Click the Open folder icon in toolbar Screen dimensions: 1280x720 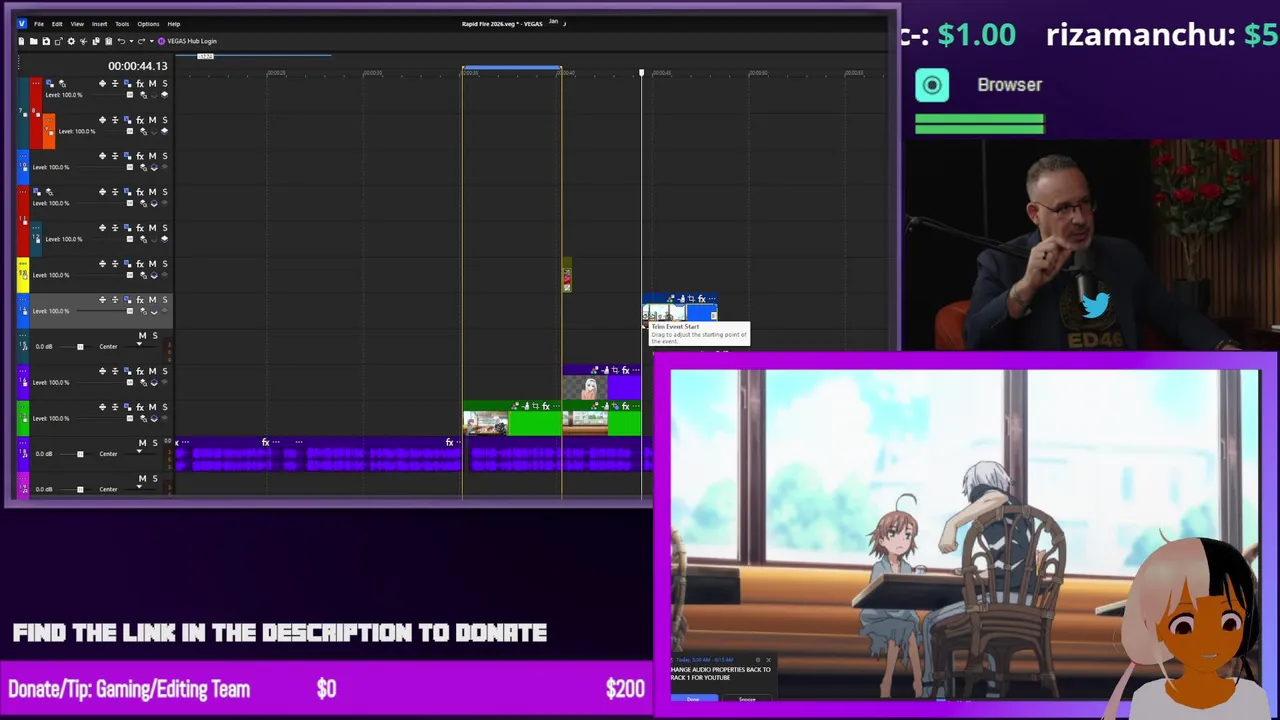(33, 41)
